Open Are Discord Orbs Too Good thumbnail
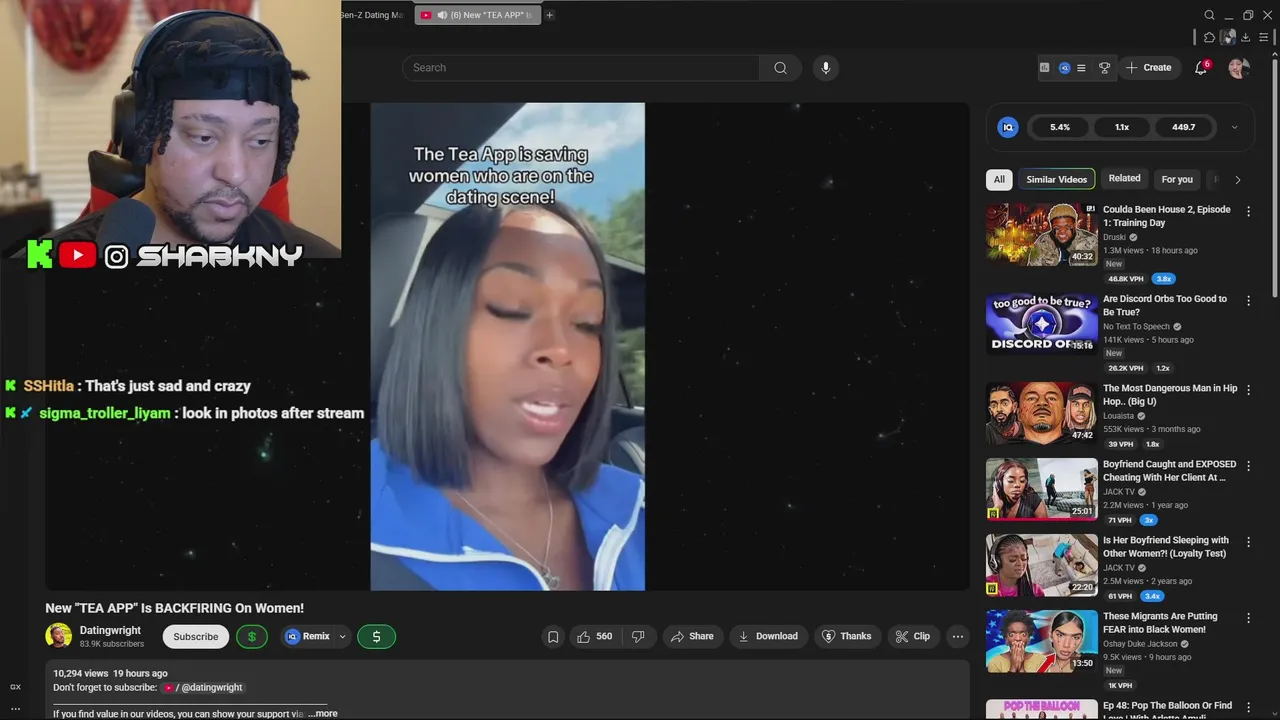 tap(1042, 324)
